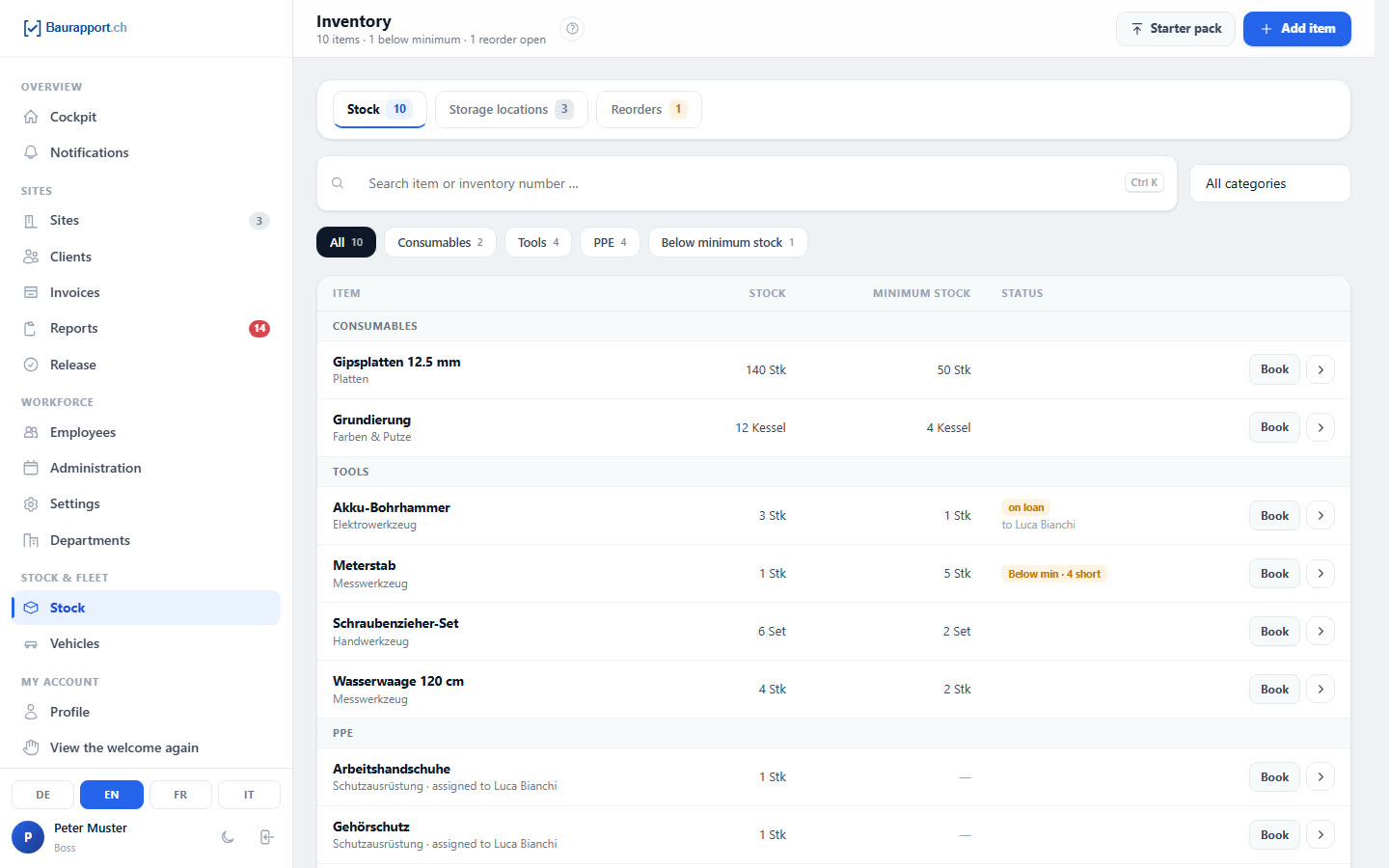Open the inventory help question-mark icon
1389x868 pixels.
573,29
